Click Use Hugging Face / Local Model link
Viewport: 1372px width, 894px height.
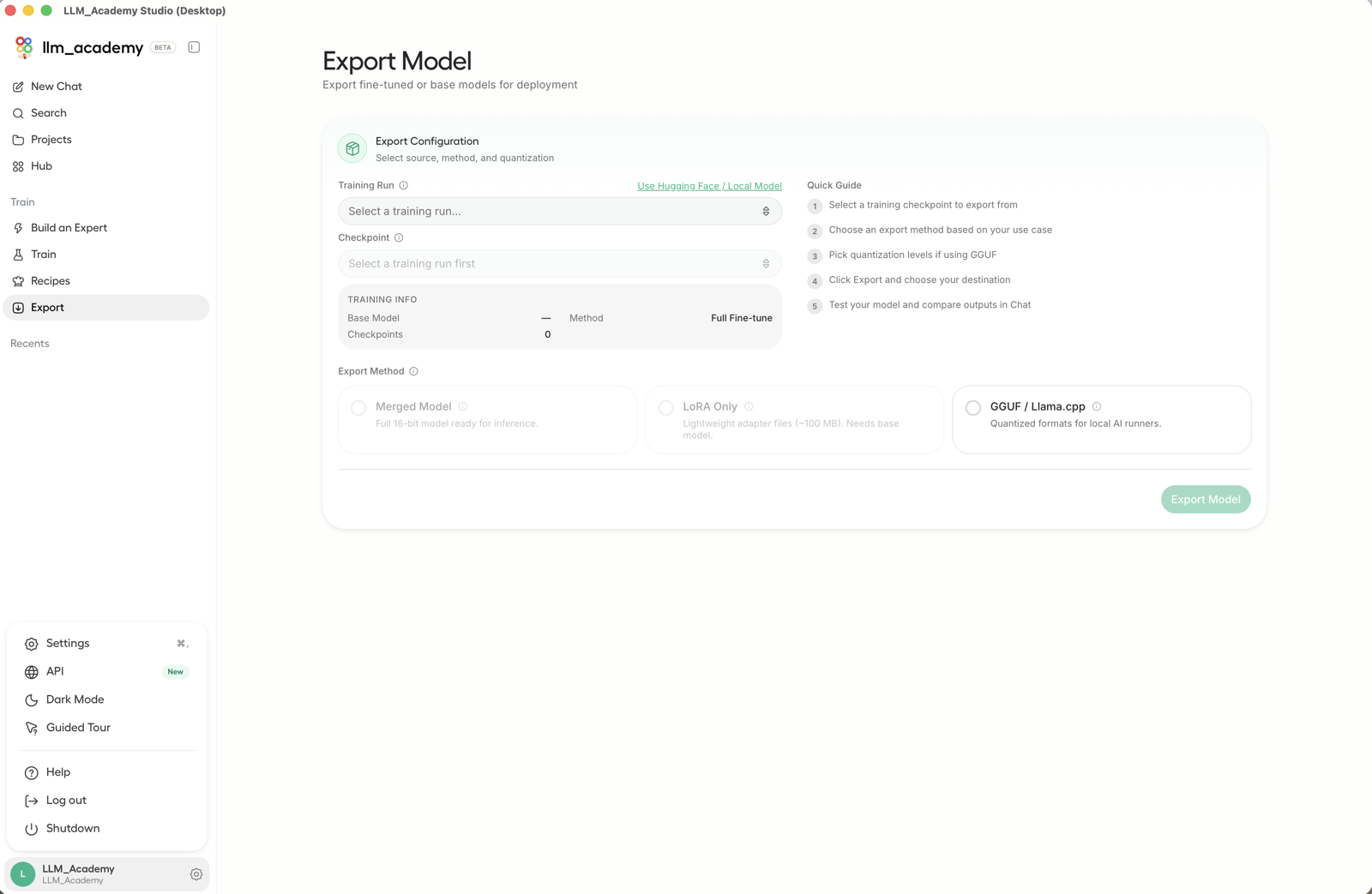coord(709,186)
